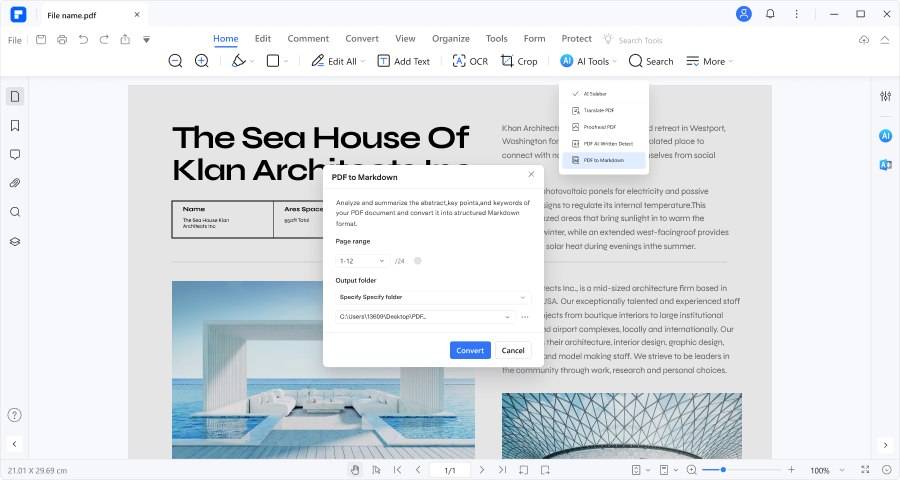Redo the last action

pyautogui.click(x=104, y=40)
